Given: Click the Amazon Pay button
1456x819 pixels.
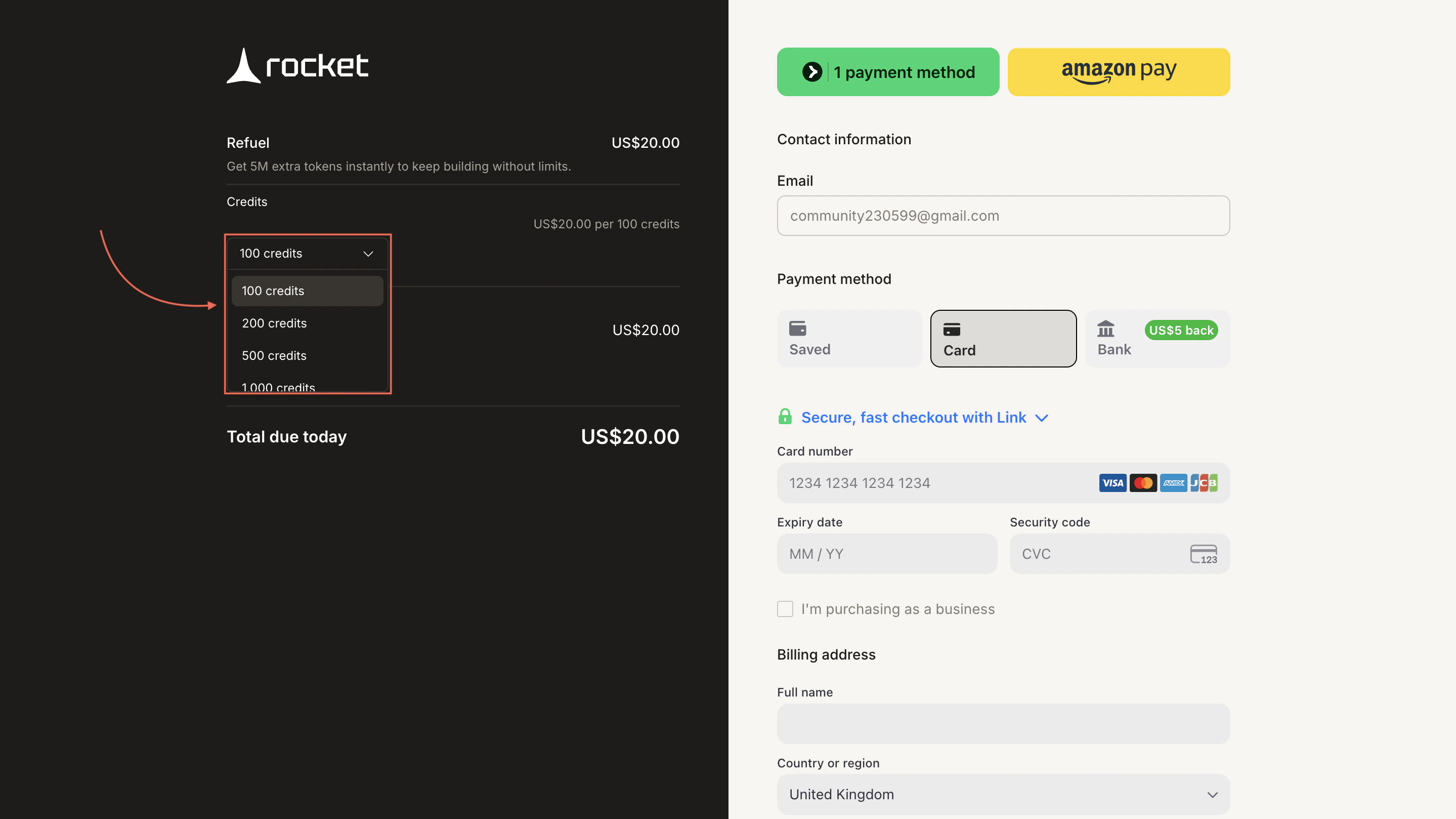Looking at the screenshot, I should tap(1119, 71).
